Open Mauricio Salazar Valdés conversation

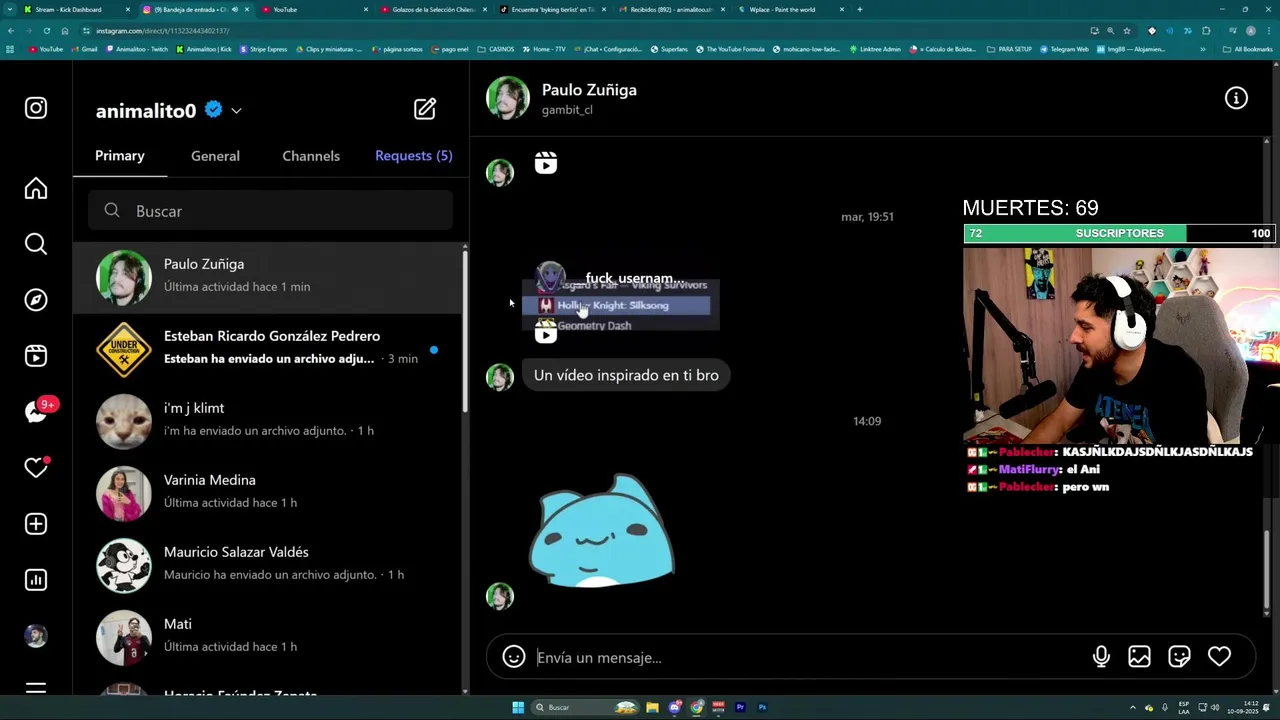click(x=270, y=565)
